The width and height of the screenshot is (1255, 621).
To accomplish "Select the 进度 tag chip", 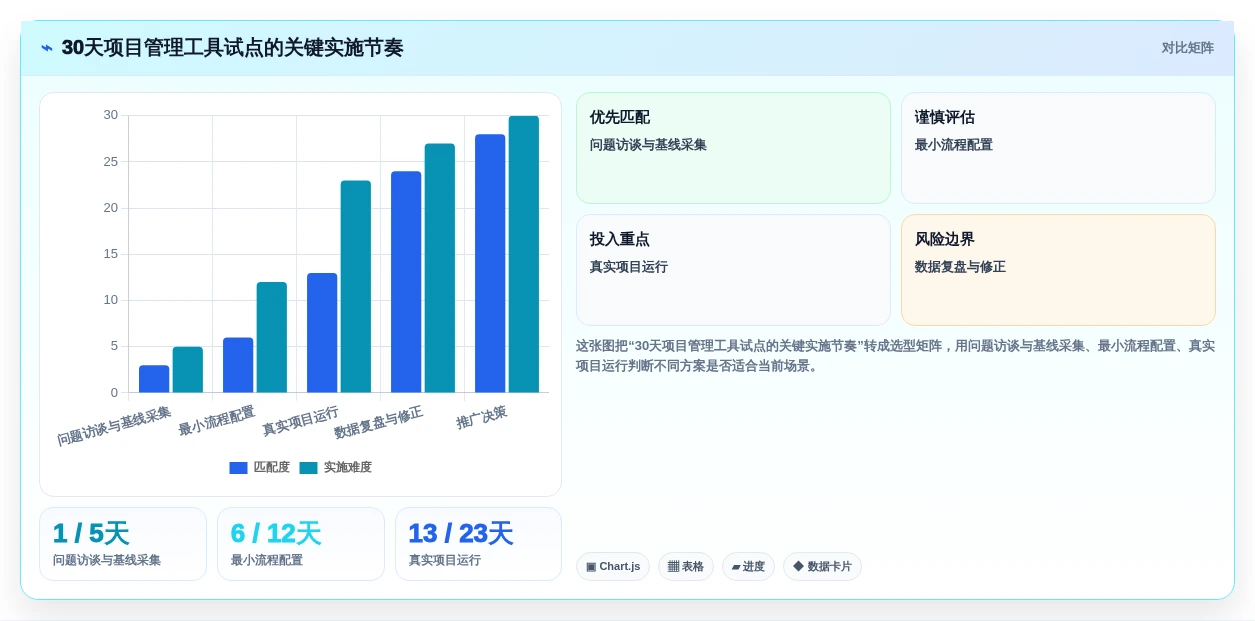I will [748, 566].
